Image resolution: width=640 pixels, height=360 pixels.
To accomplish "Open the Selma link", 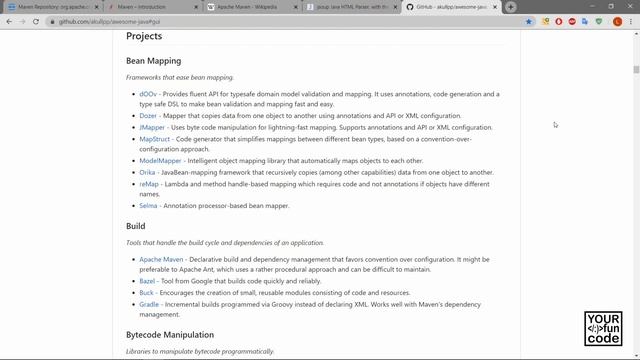I will coord(148,206).
